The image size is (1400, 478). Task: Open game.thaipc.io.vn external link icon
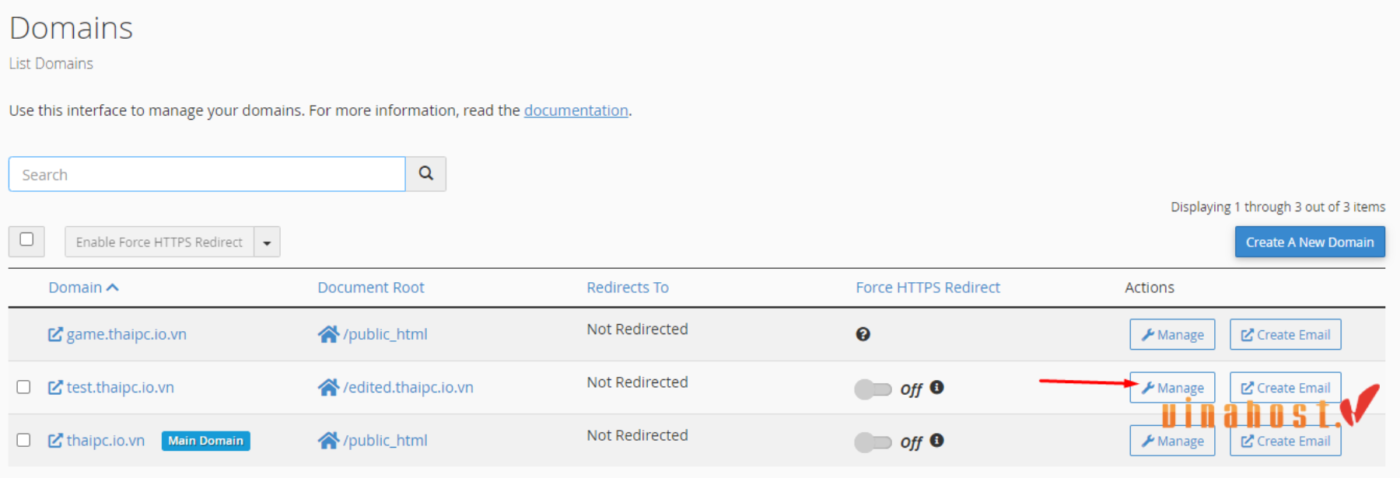point(56,334)
